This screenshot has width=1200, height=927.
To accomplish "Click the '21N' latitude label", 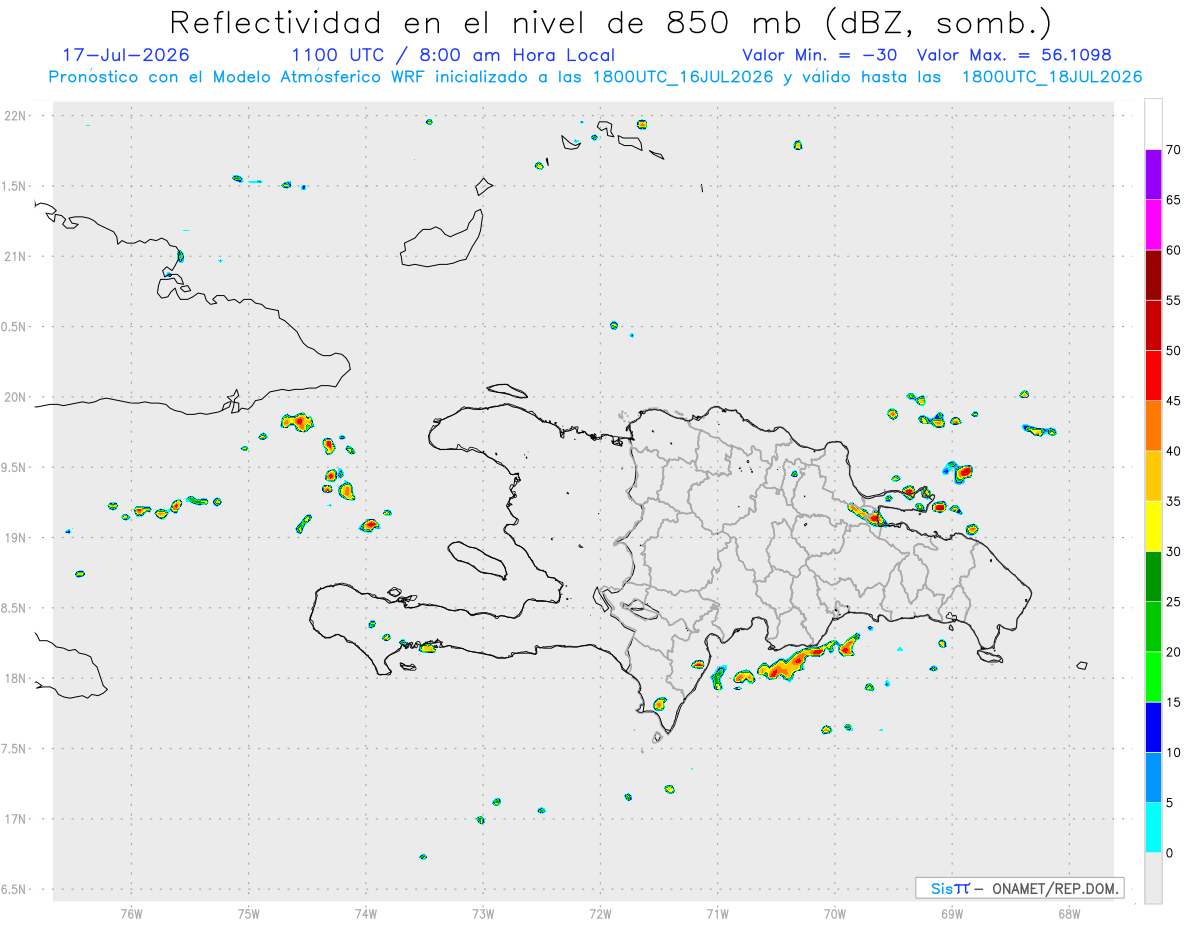I will pyautogui.click(x=17, y=256).
